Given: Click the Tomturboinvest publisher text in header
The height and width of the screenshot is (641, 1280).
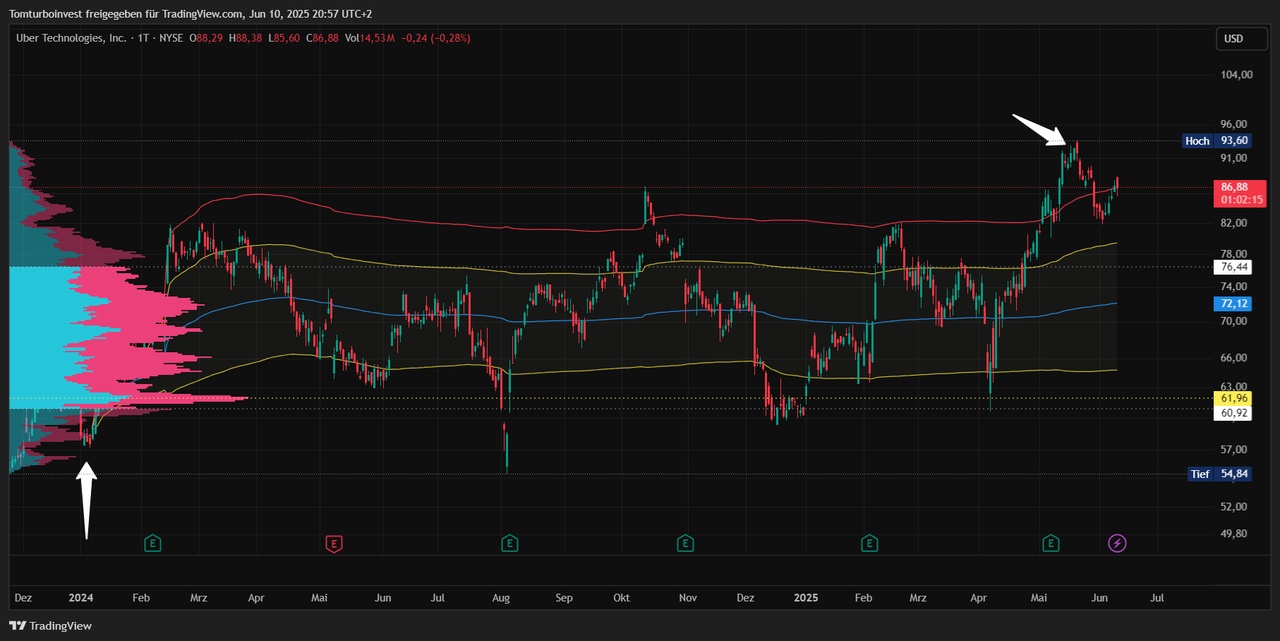Looking at the screenshot, I should click(48, 13).
